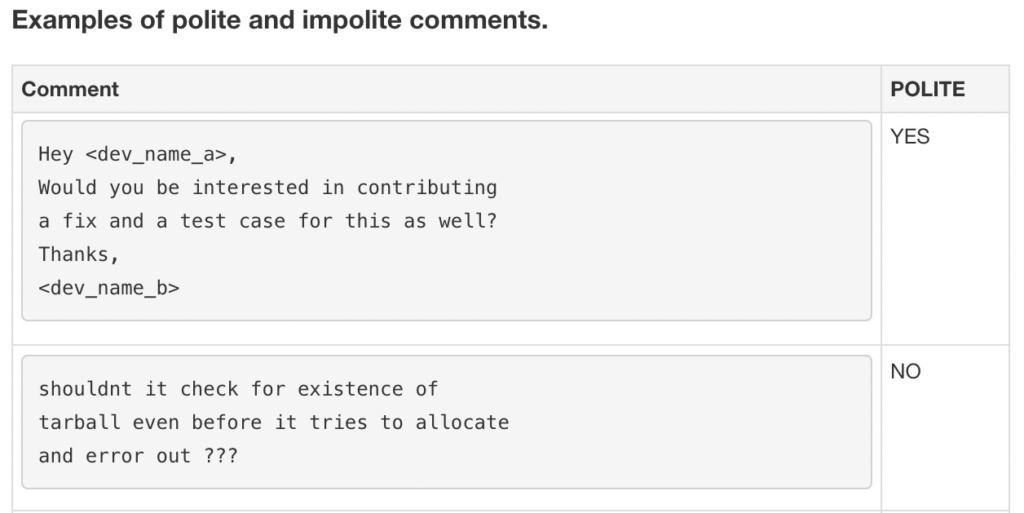This screenshot has width=1024, height=513.
Task: Click the line 'tarball even before it tries'
Action: pyautogui.click(x=274, y=422)
